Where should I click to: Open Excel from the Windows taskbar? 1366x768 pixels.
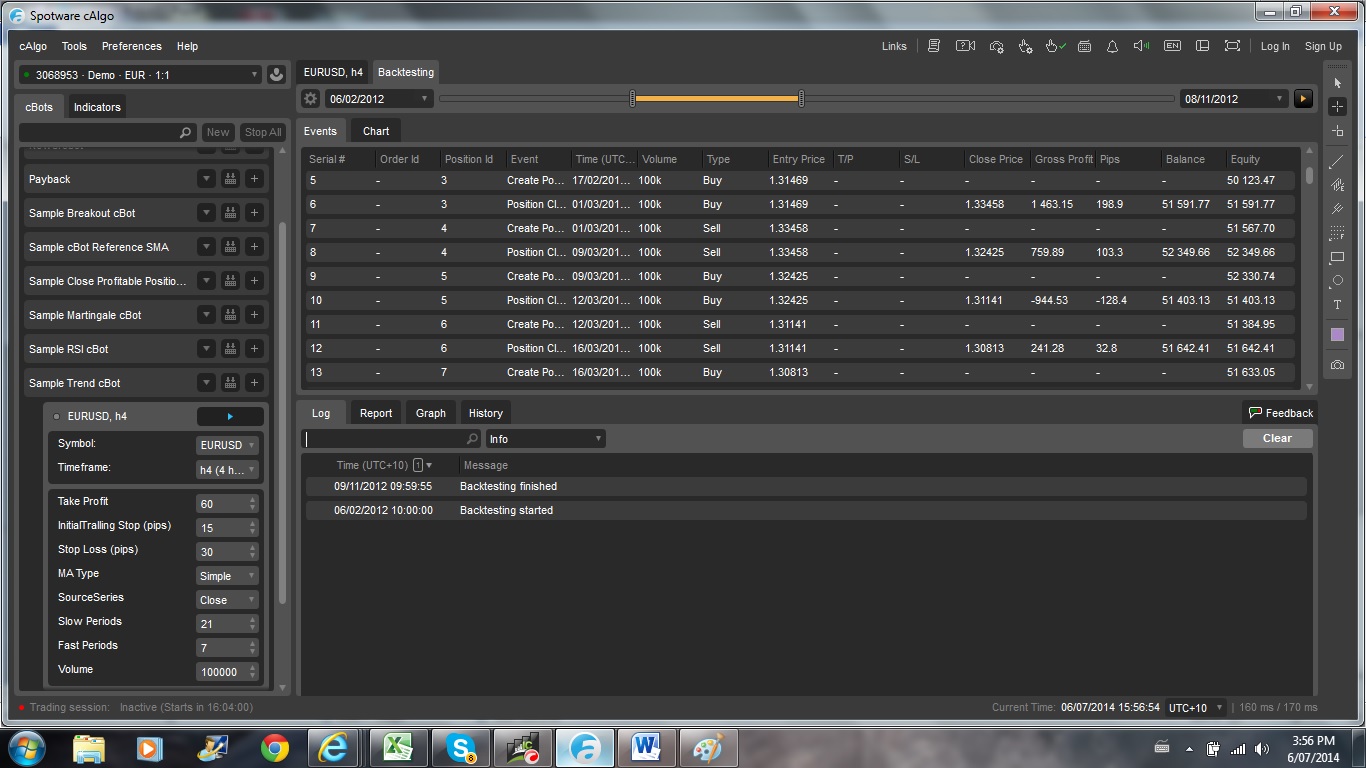click(x=399, y=747)
